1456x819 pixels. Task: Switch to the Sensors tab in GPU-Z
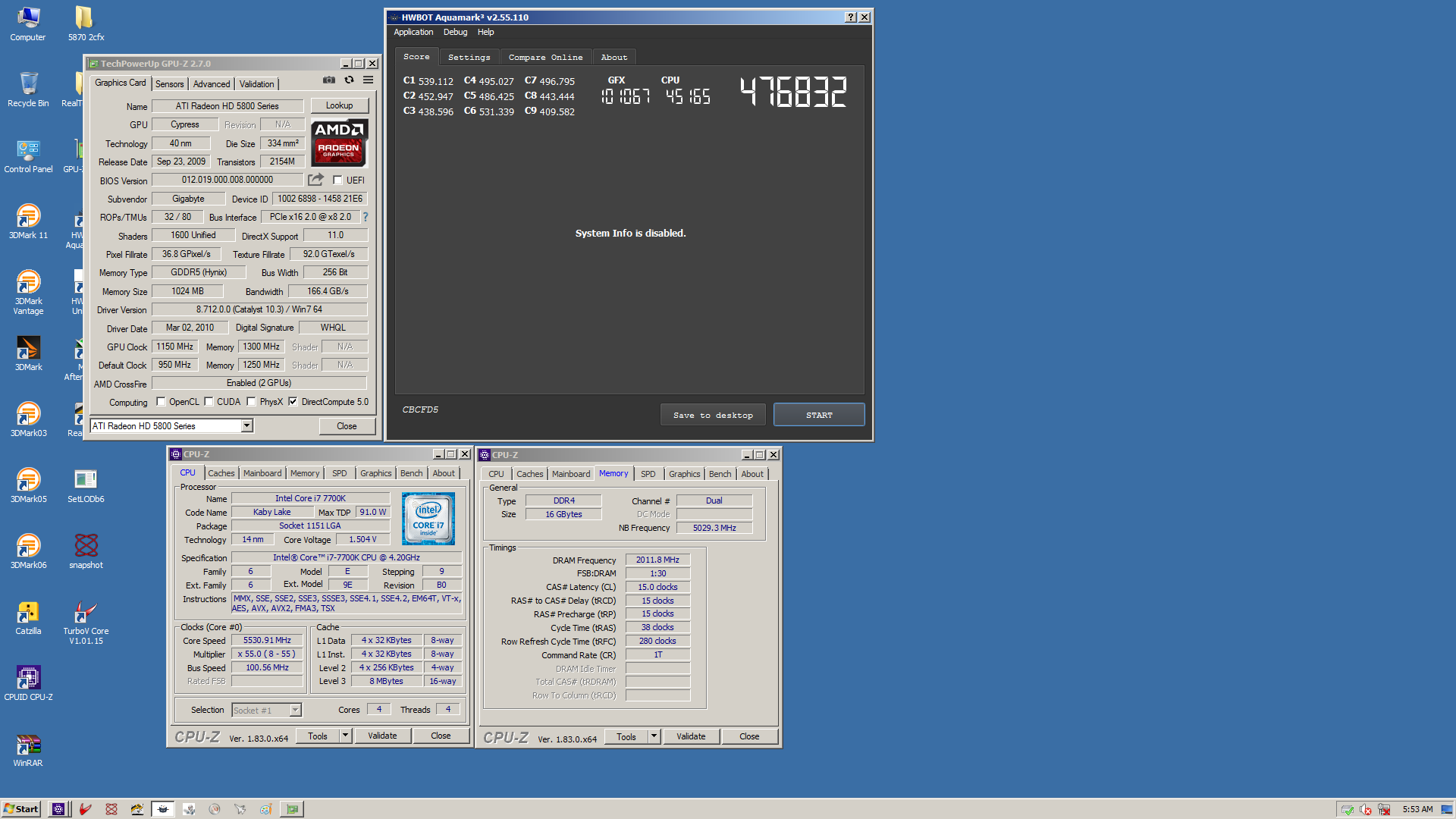[x=170, y=84]
